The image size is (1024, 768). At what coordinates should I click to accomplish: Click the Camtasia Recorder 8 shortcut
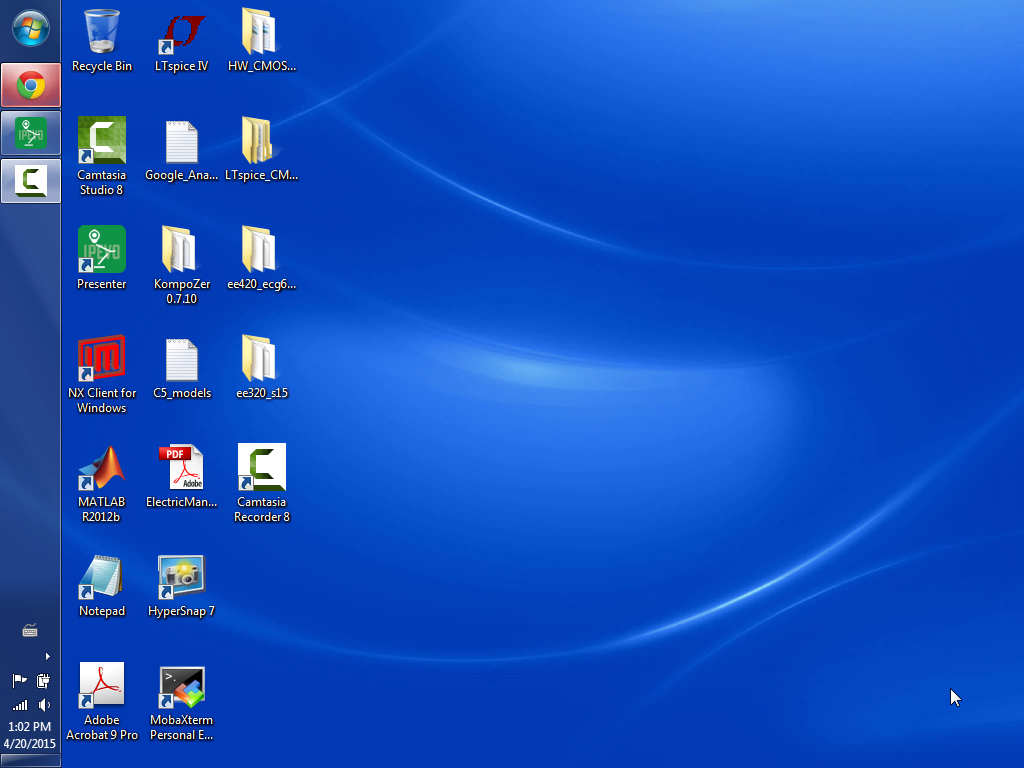coord(262,468)
